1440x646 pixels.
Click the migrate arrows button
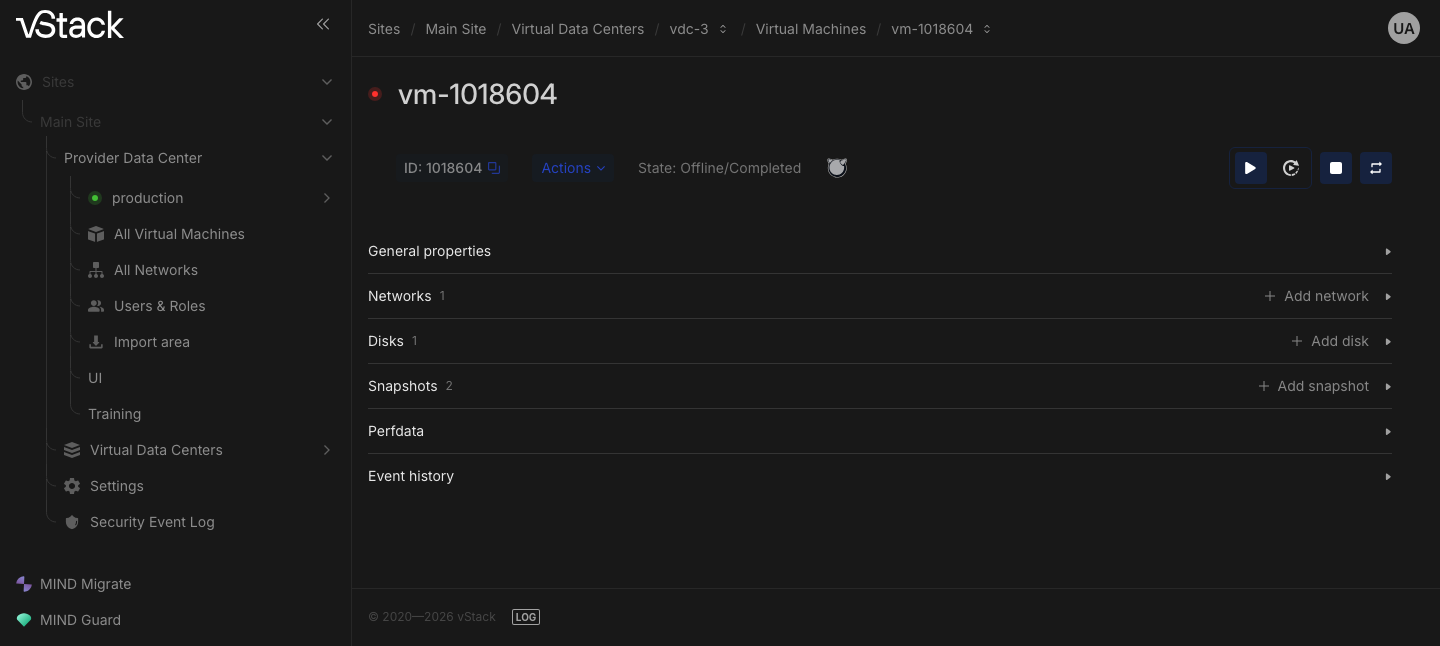(1376, 168)
